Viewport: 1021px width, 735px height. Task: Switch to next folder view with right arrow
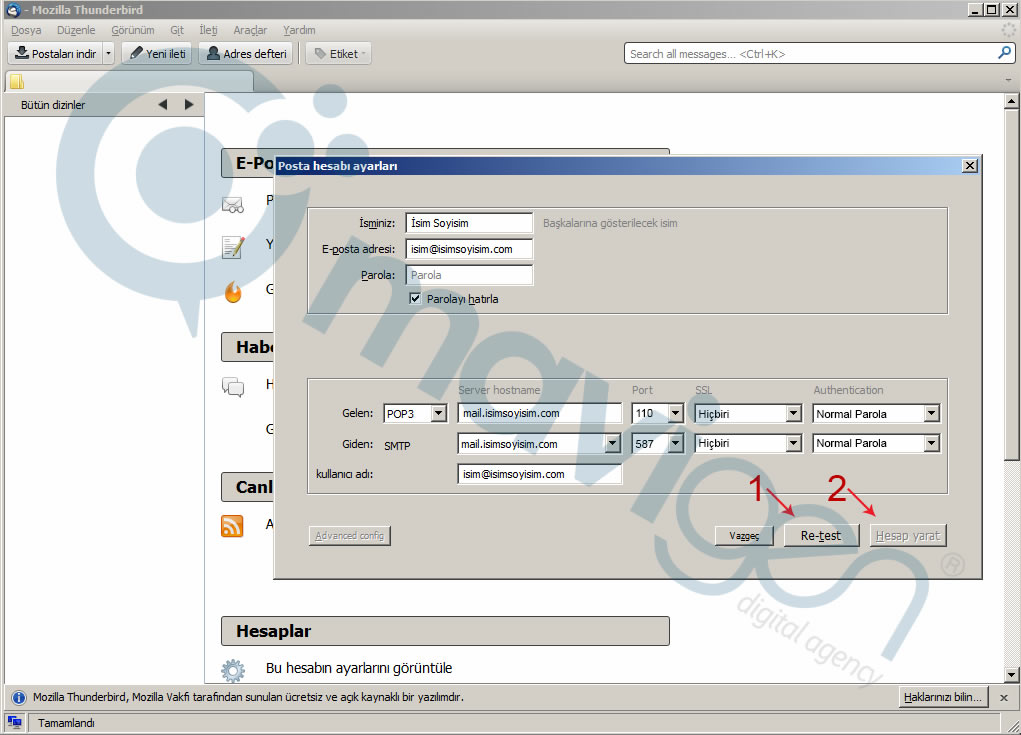189,104
